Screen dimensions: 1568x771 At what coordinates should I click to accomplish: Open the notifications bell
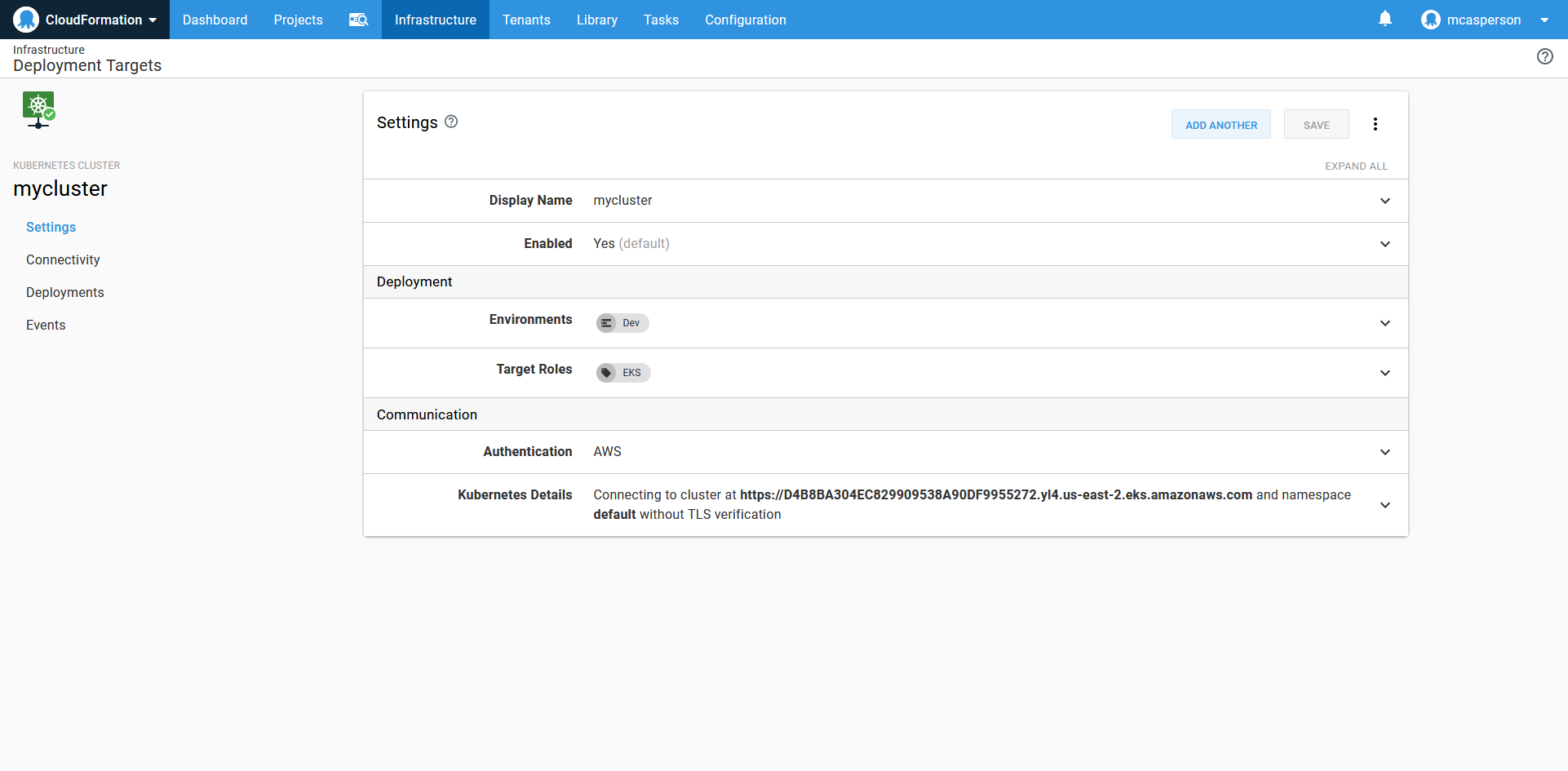click(1384, 19)
